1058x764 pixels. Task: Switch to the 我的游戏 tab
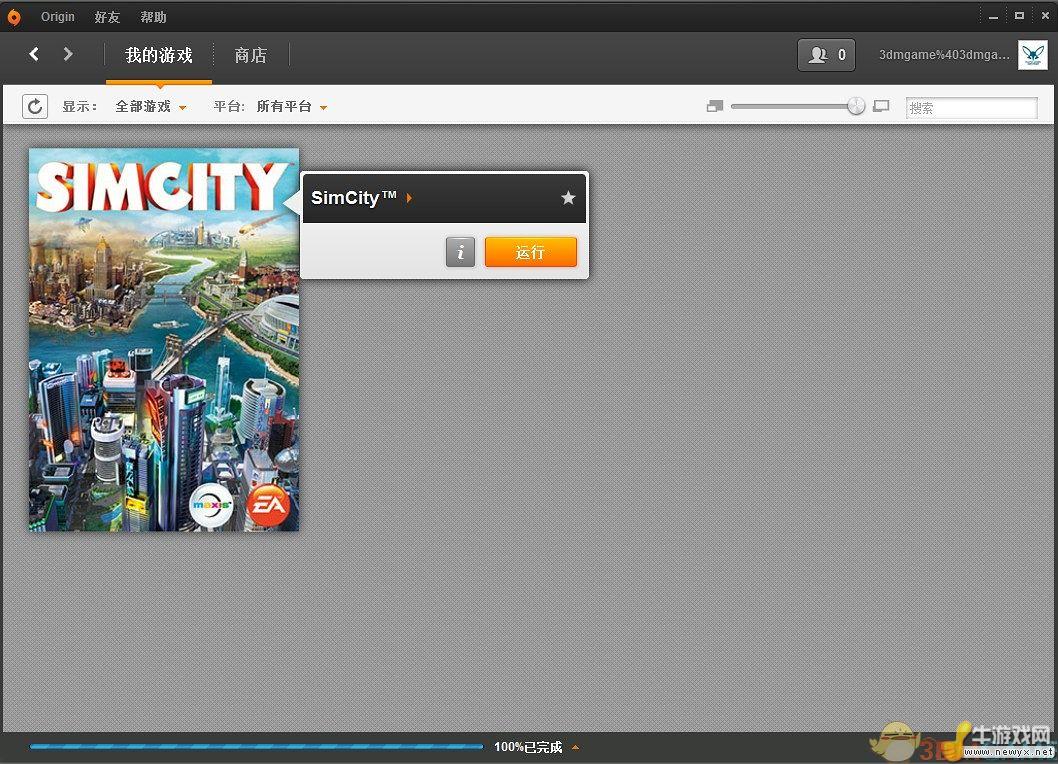click(x=159, y=55)
